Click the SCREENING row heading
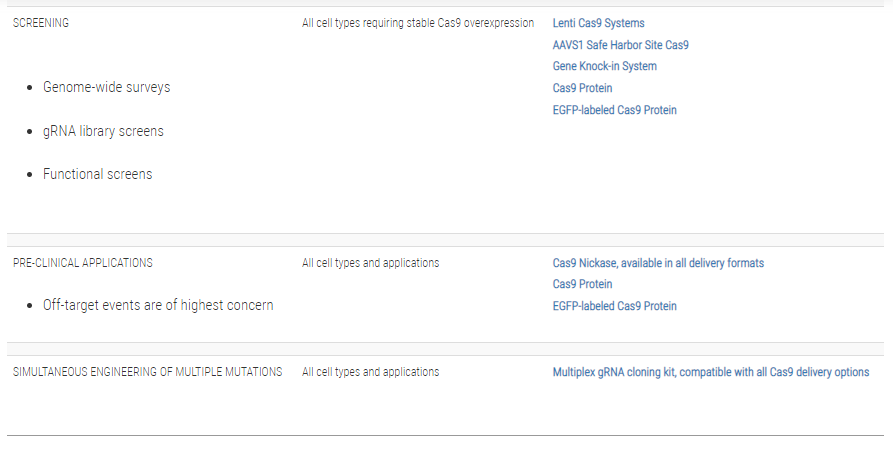The width and height of the screenshot is (893, 449). tap(41, 23)
